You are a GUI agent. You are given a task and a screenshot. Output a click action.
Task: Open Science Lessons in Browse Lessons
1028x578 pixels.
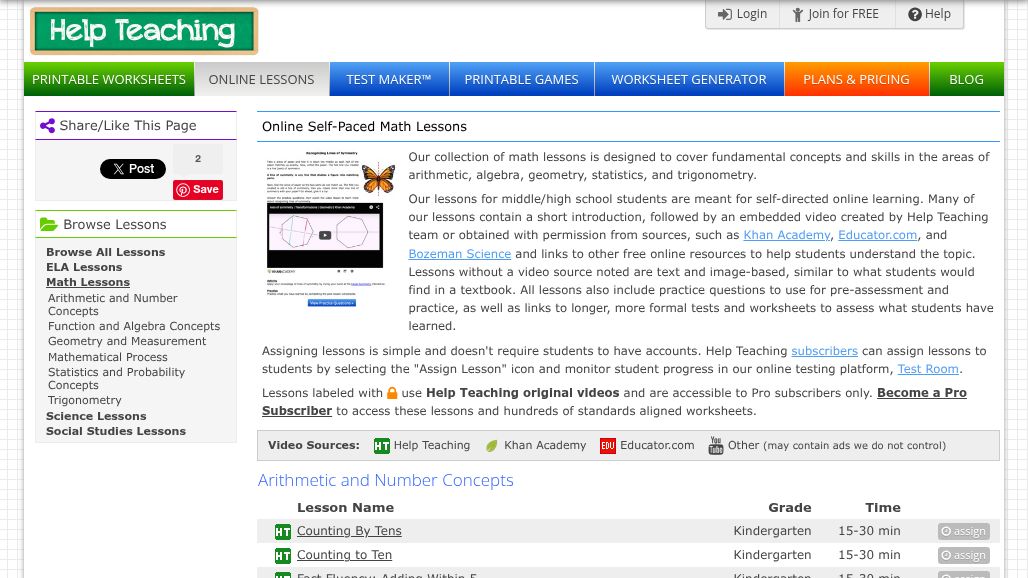tap(96, 416)
